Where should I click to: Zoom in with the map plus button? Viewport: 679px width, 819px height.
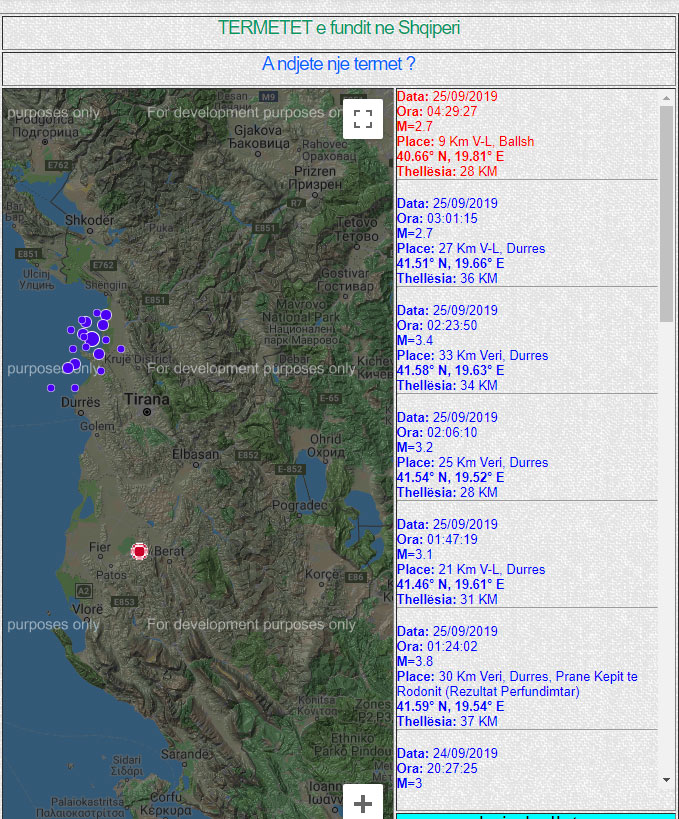(x=363, y=803)
